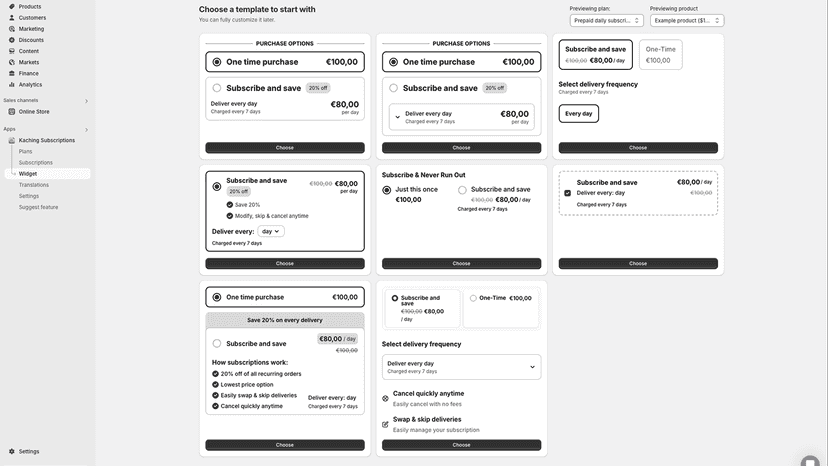
Task: Click Choose button under first template
Action: (x=285, y=147)
